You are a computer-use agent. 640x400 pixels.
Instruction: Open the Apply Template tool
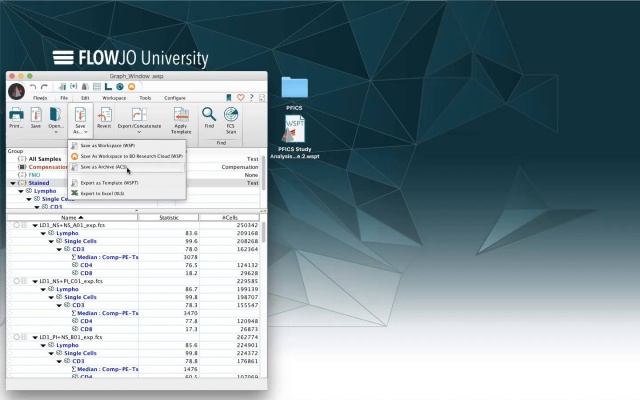pos(181,120)
